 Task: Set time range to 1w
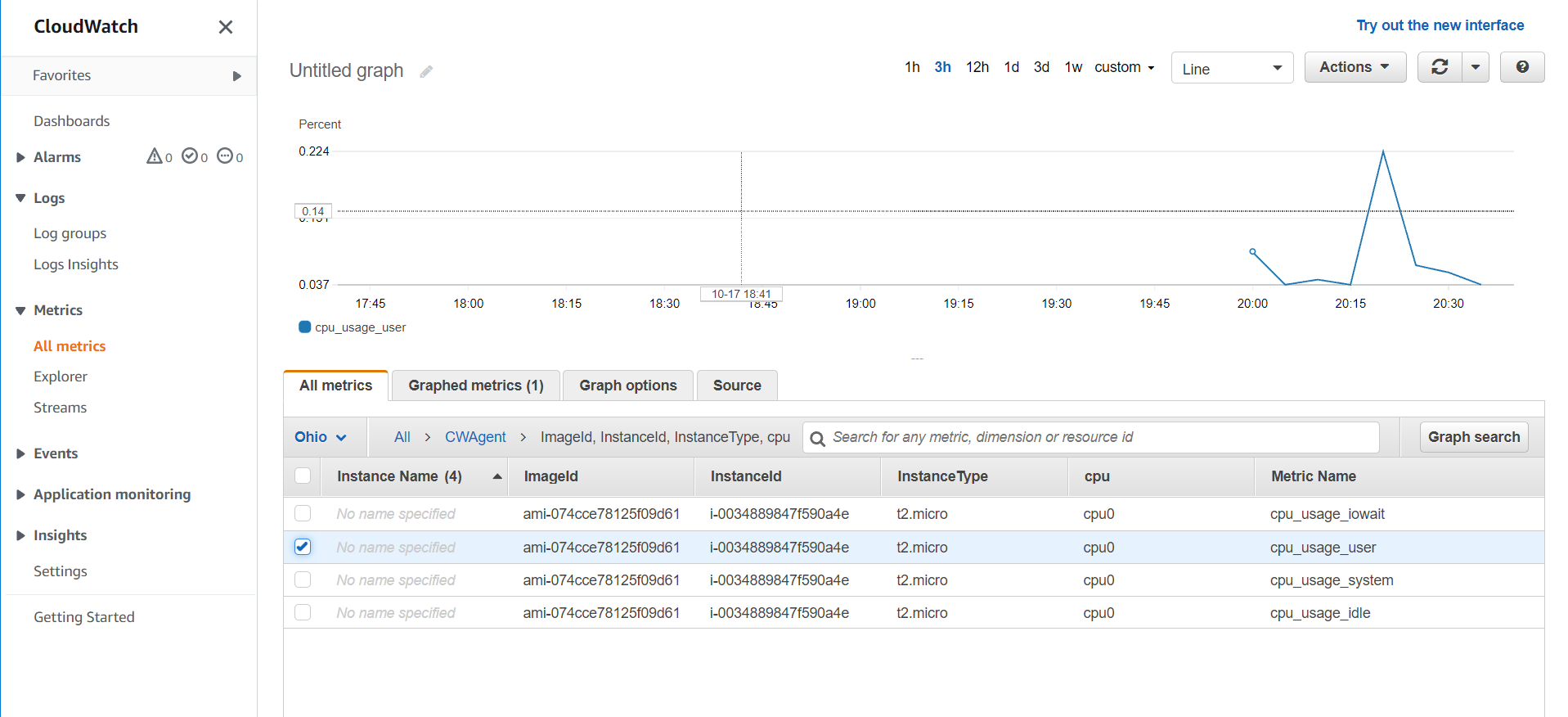pos(1073,67)
